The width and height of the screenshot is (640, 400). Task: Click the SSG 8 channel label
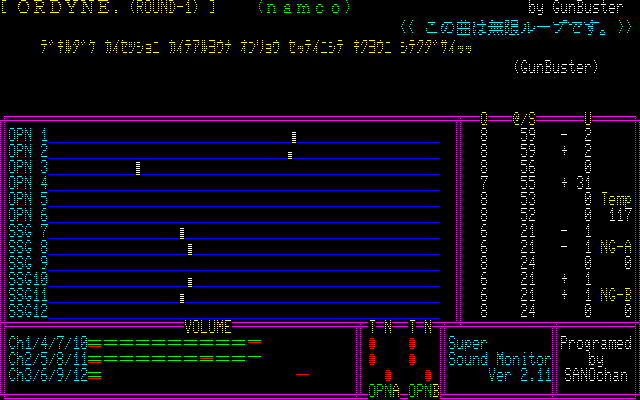point(28,247)
